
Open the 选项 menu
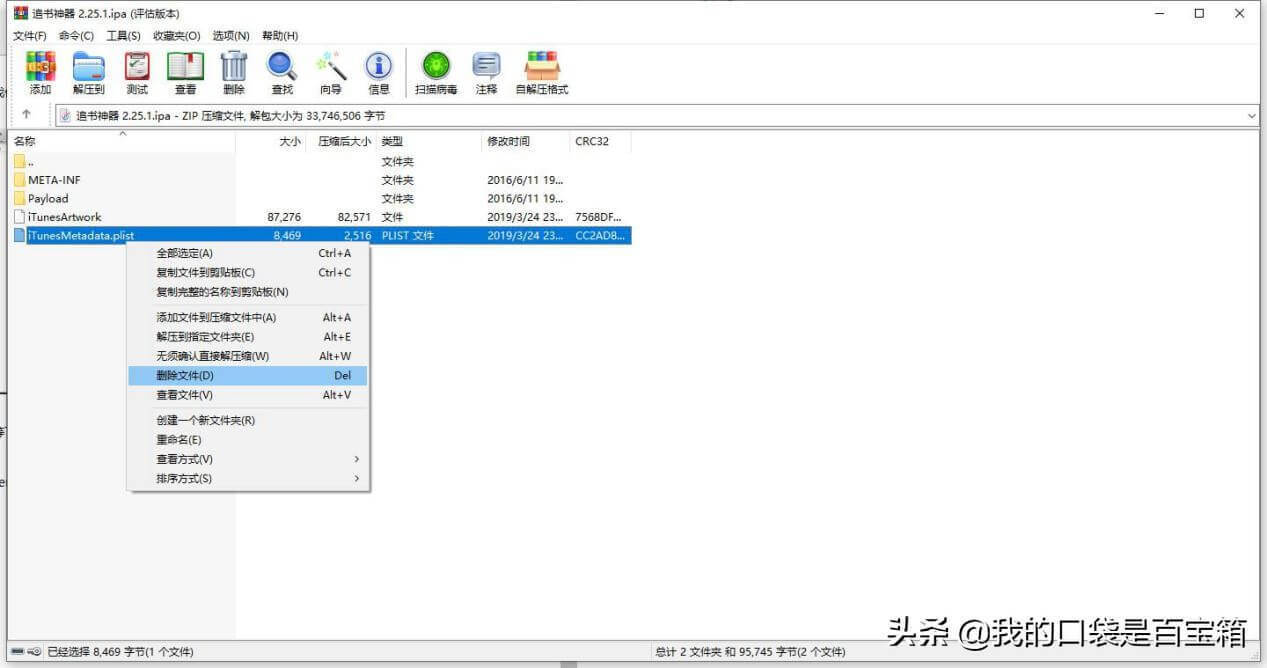pos(231,35)
